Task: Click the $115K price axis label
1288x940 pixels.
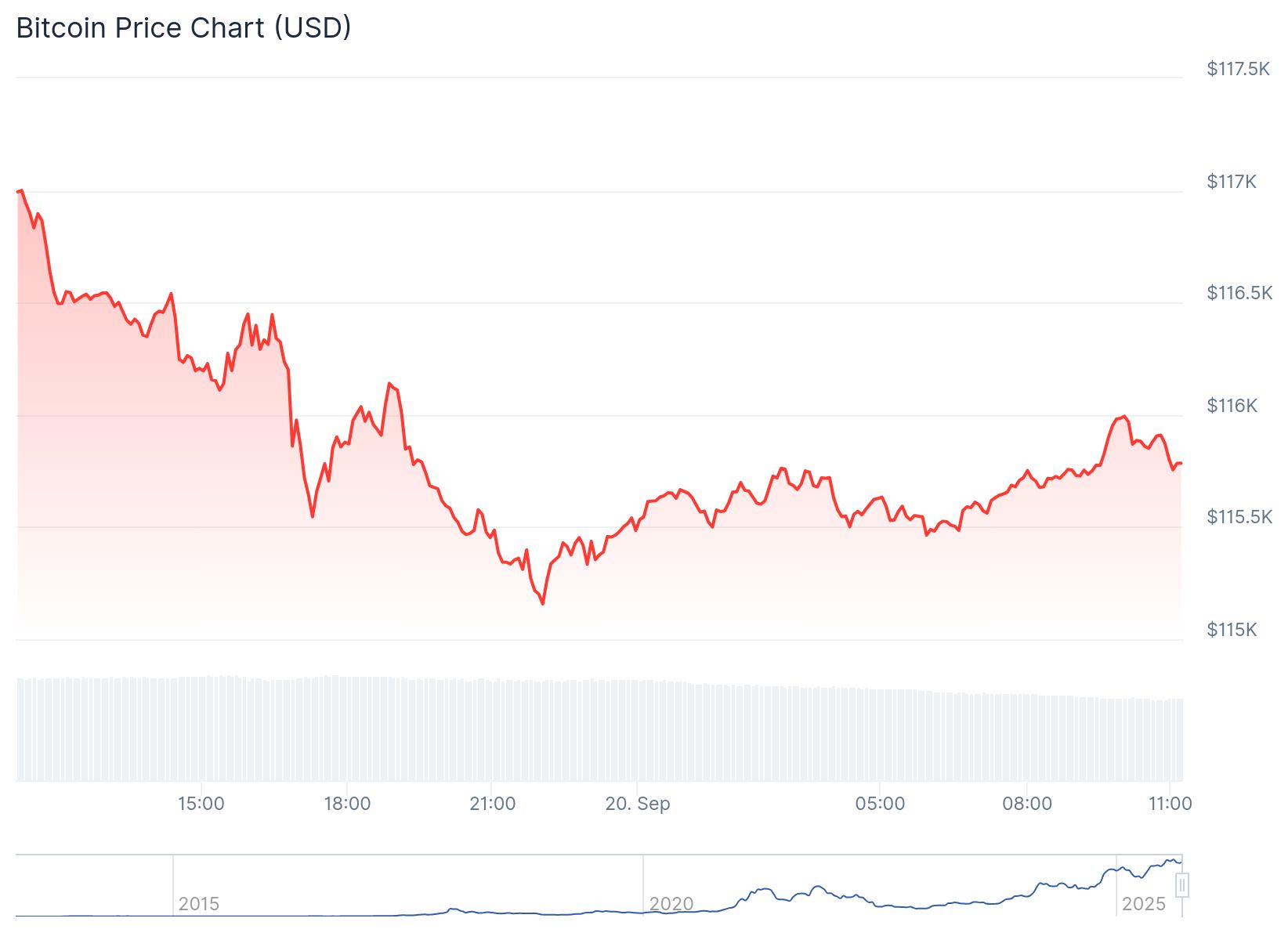Action: click(x=1232, y=630)
